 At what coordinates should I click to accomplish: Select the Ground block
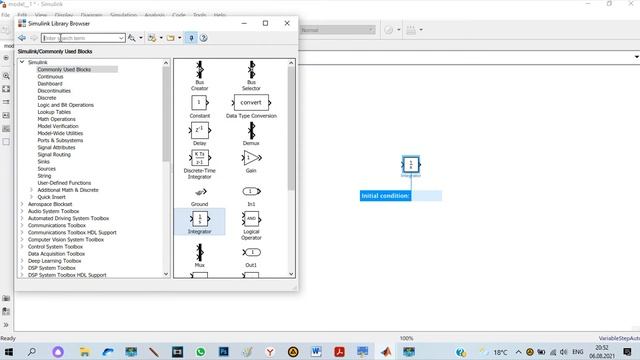[199, 196]
